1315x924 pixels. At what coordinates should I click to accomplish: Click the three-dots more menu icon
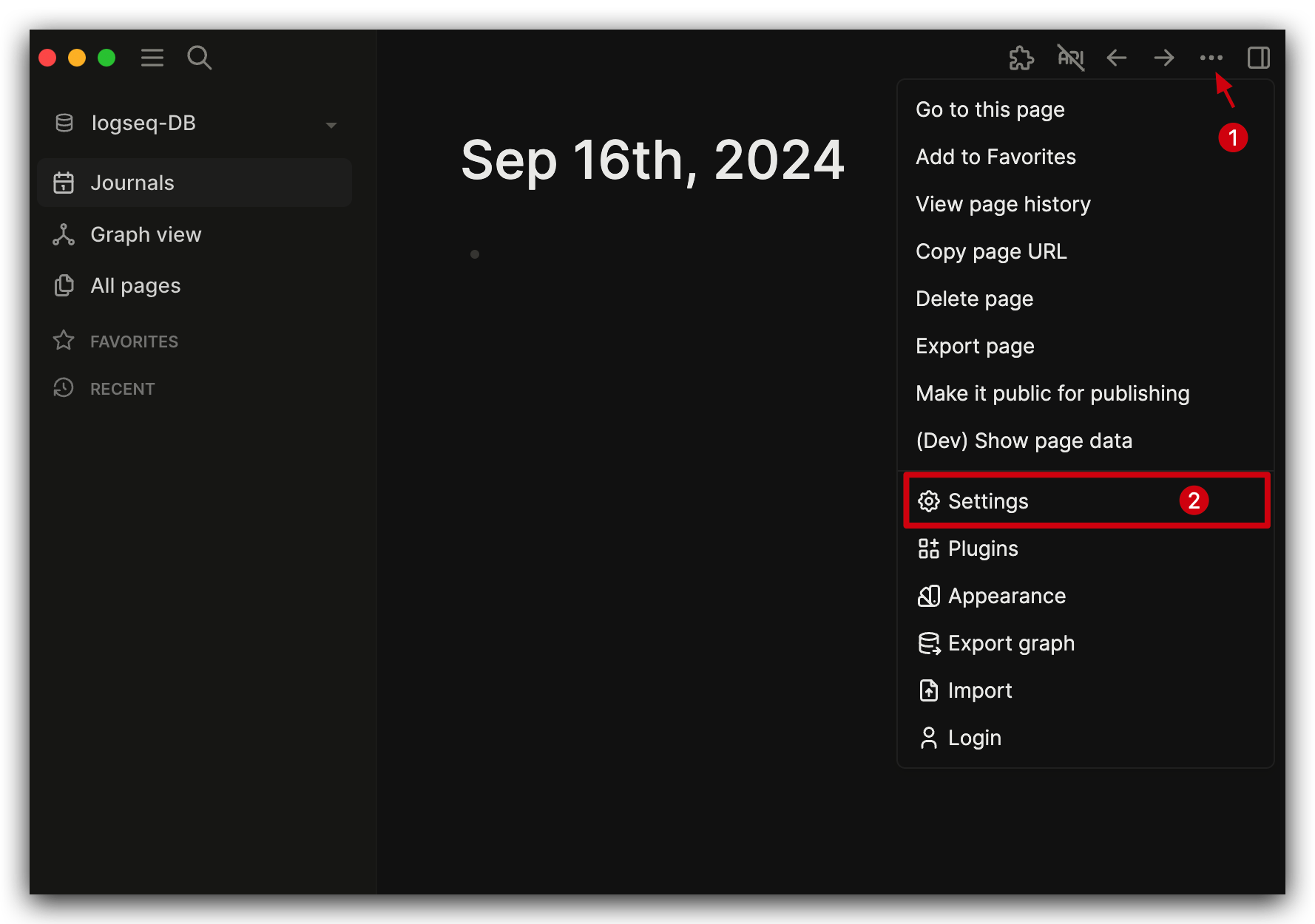click(1211, 58)
